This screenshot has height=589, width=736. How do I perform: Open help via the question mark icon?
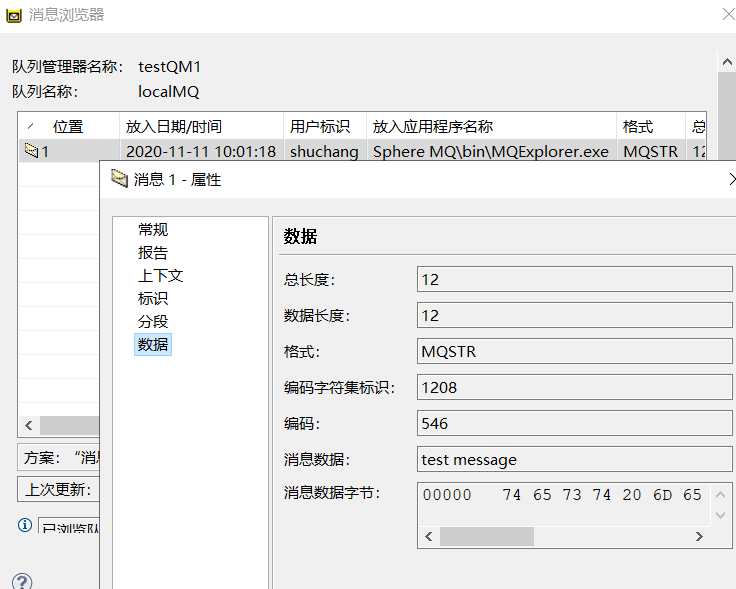[22, 581]
